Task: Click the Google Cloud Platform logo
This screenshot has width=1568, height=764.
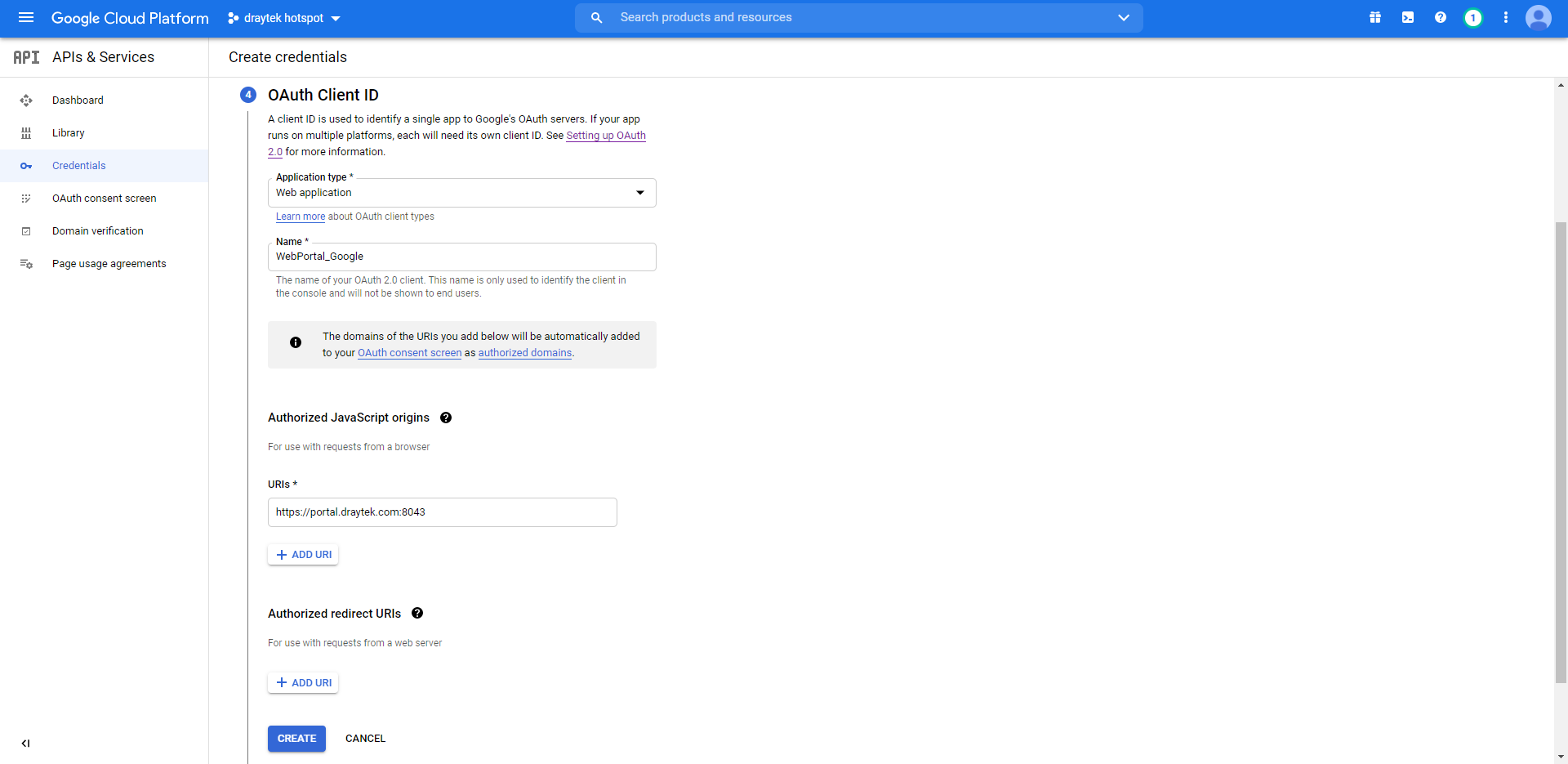Action: [130, 18]
